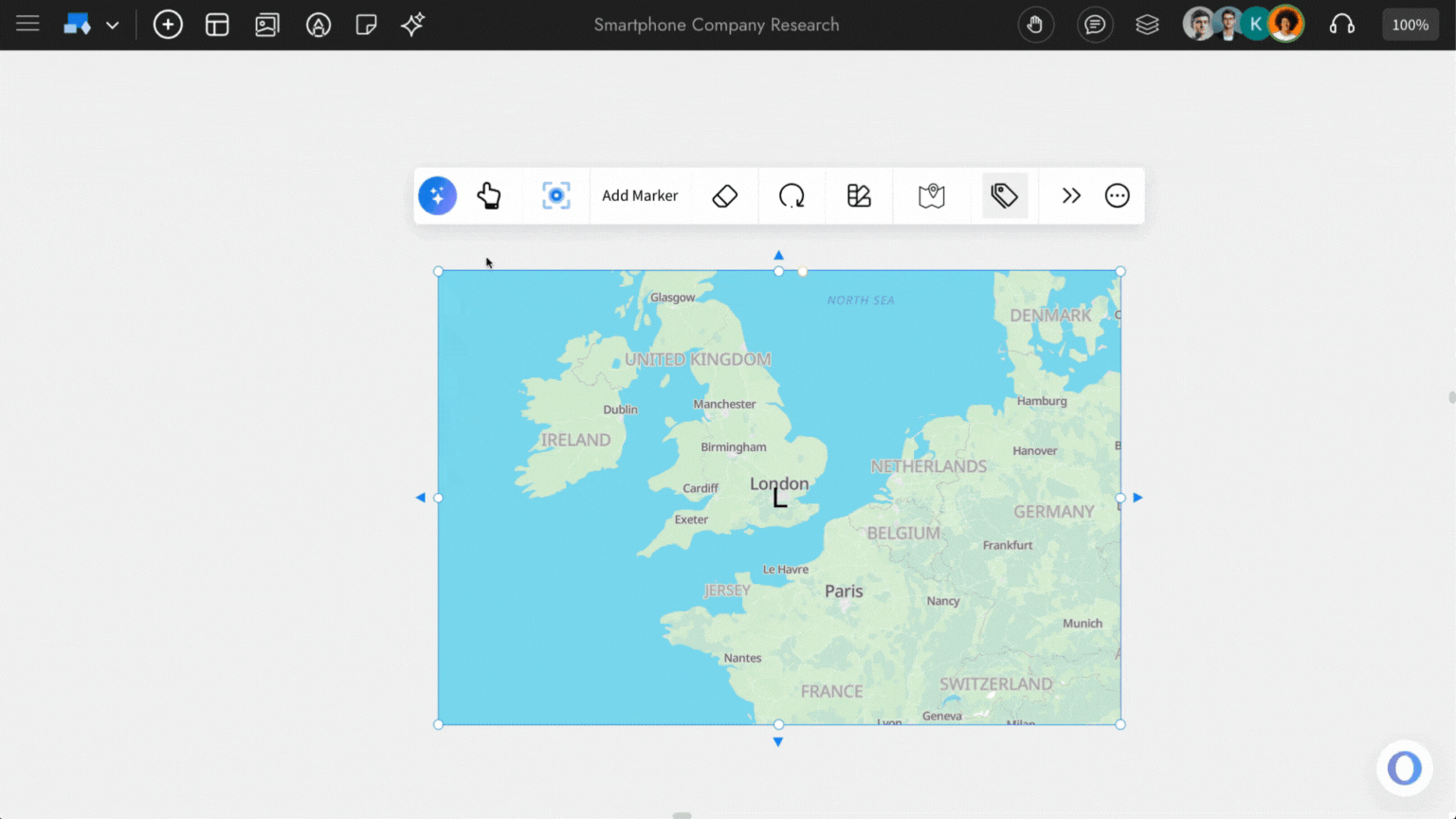Expand hidden tools with the double-chevron
The width and height of the screenshot is (1456, 819).
pos(1071,195)
